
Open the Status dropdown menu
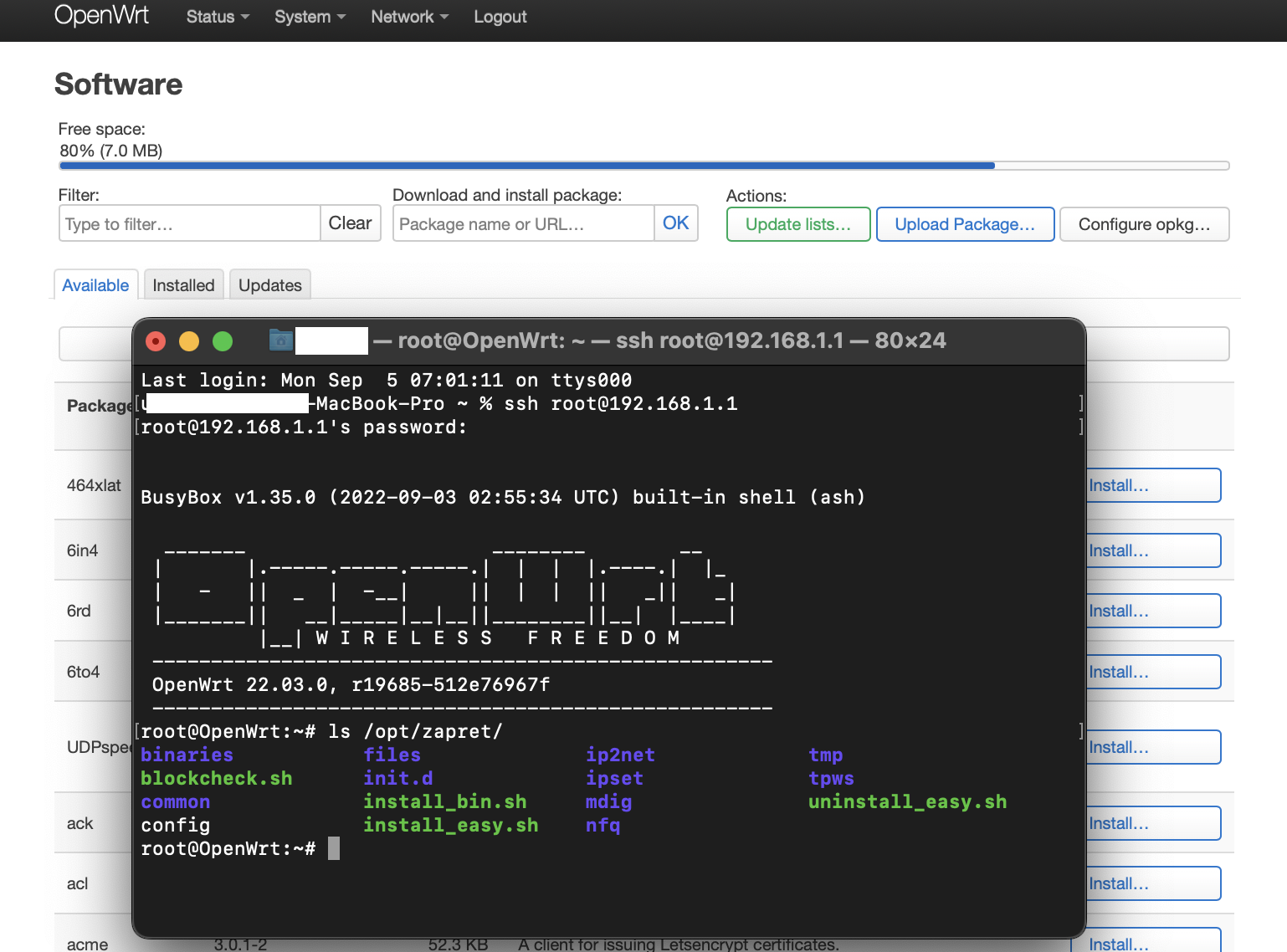pyautogui.click(x=218, y=17)
